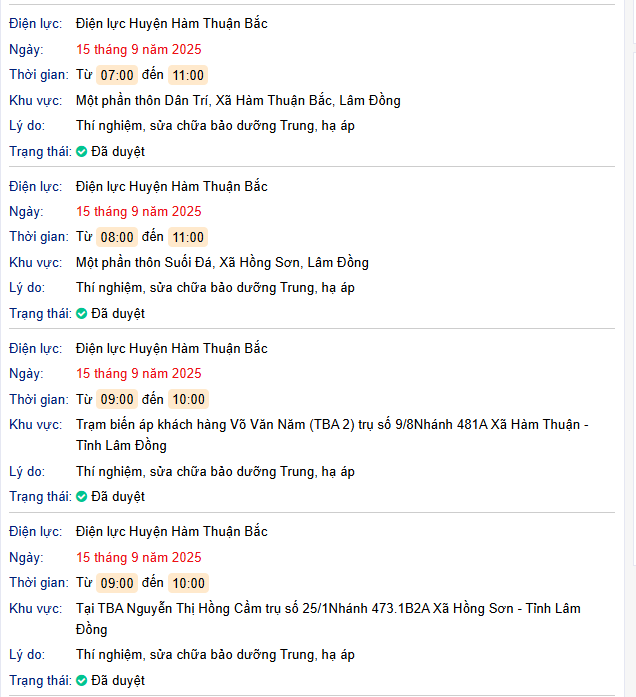Click 'Điện lực Huyện Hàm Thuận Bắc' in the first entry
The width and height of the screenshot is (636, 697).
[172, 23]
